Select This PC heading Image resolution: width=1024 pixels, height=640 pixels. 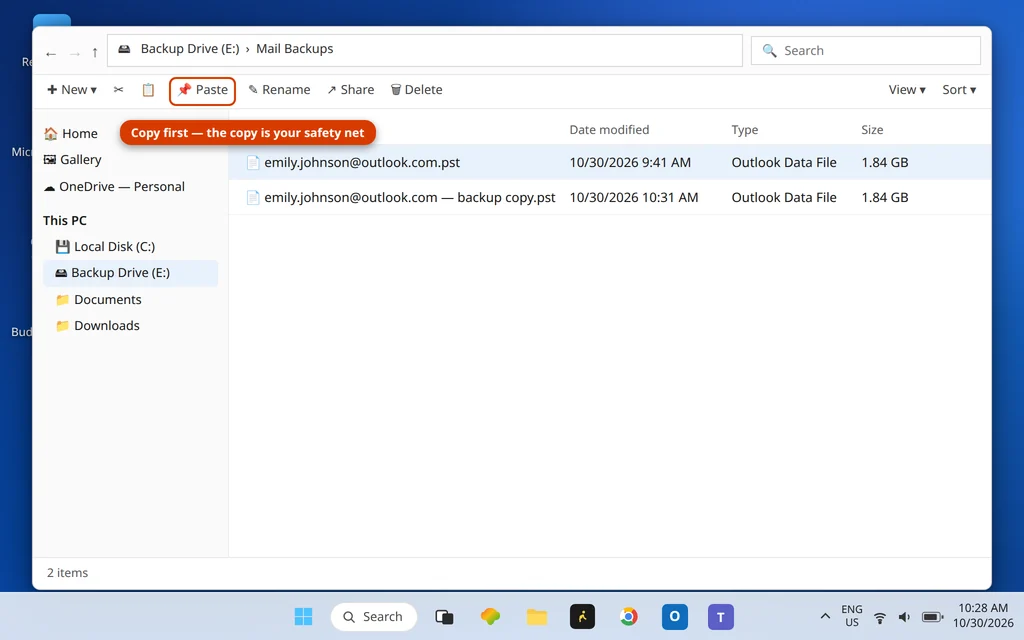[65, 220]
